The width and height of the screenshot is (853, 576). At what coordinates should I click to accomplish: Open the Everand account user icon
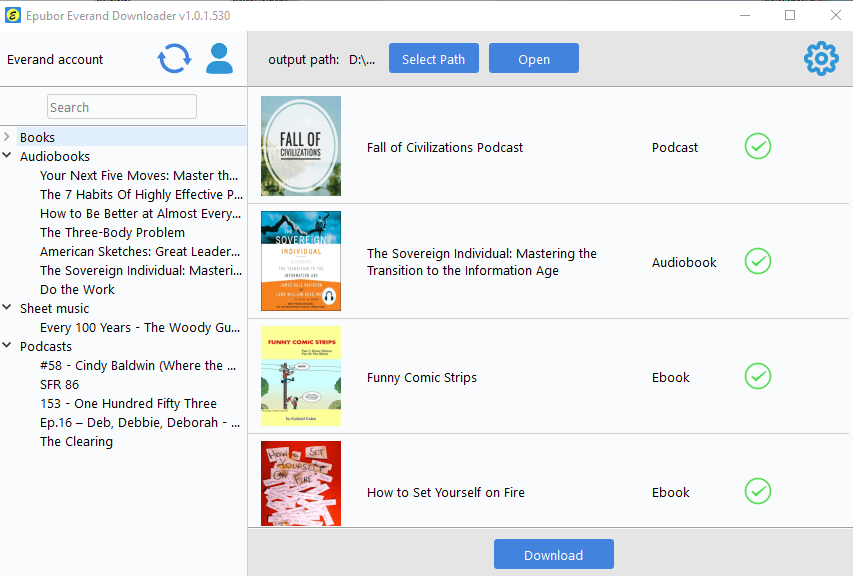point(219,59)
